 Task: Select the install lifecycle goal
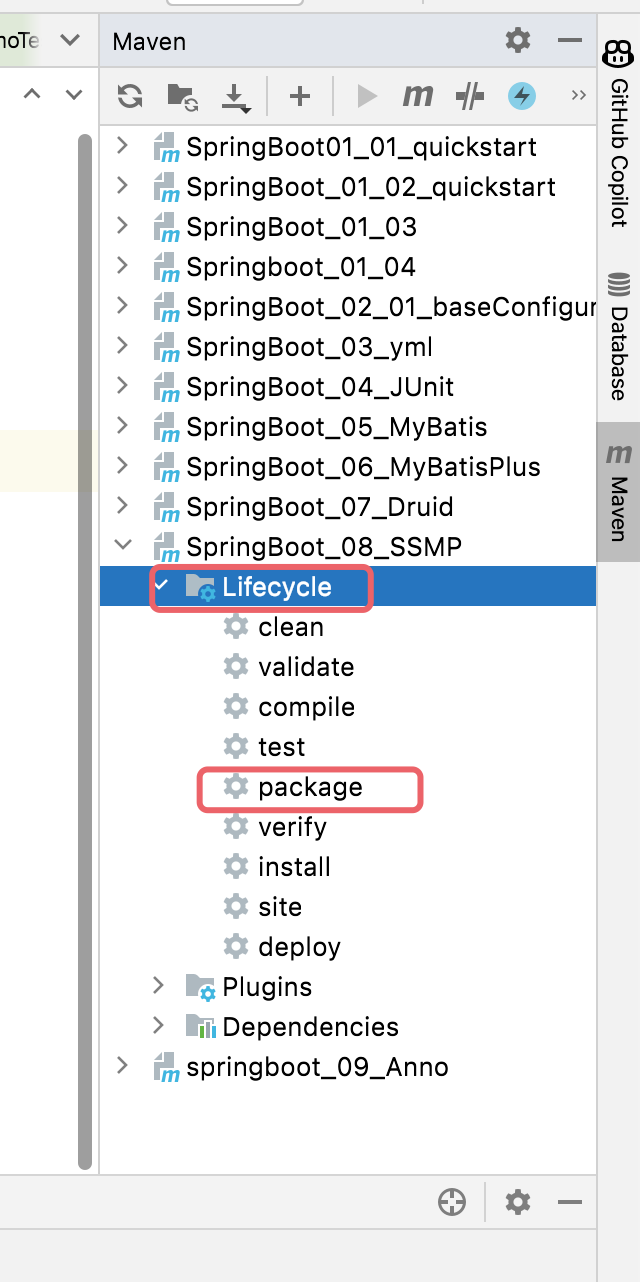(x=294, y=867)
